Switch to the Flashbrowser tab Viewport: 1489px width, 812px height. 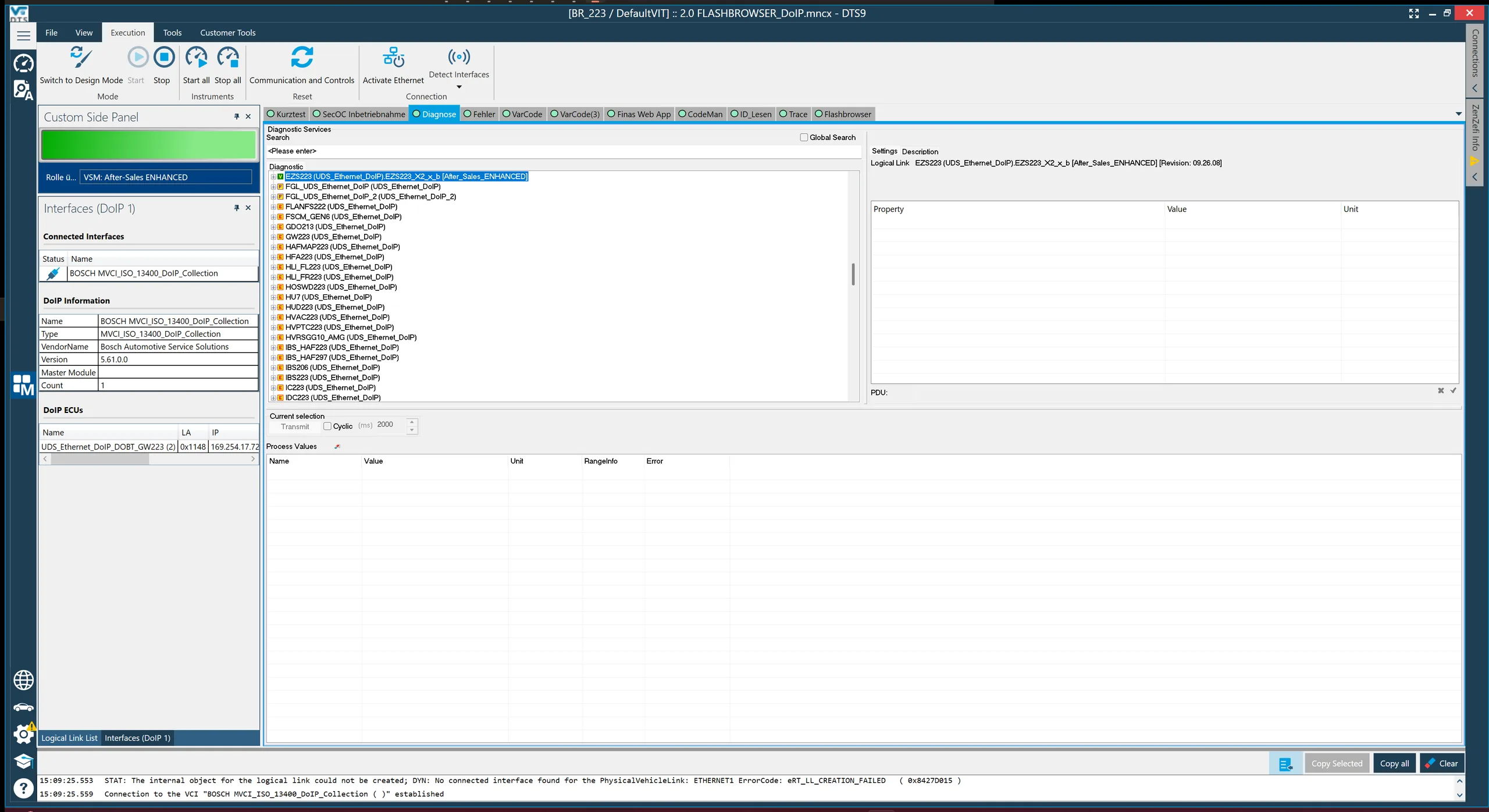coord(843,114)
